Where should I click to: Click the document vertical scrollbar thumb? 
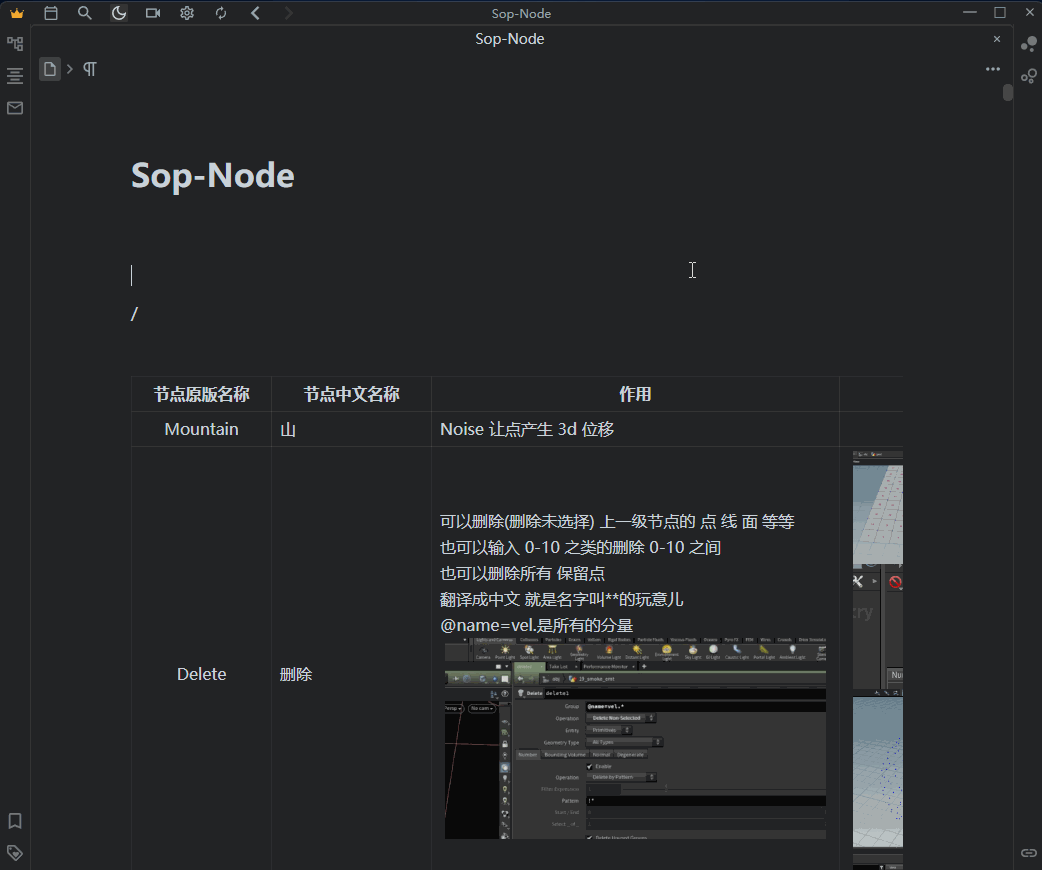pyautogui.click(x=1008, y=93)
